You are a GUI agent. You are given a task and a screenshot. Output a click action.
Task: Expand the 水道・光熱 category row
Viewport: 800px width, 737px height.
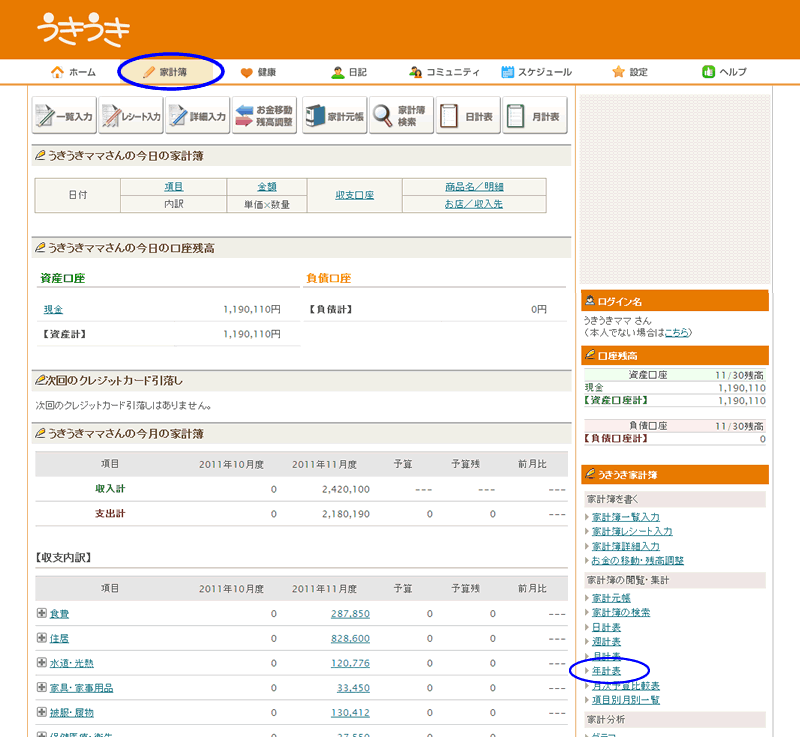41,663
